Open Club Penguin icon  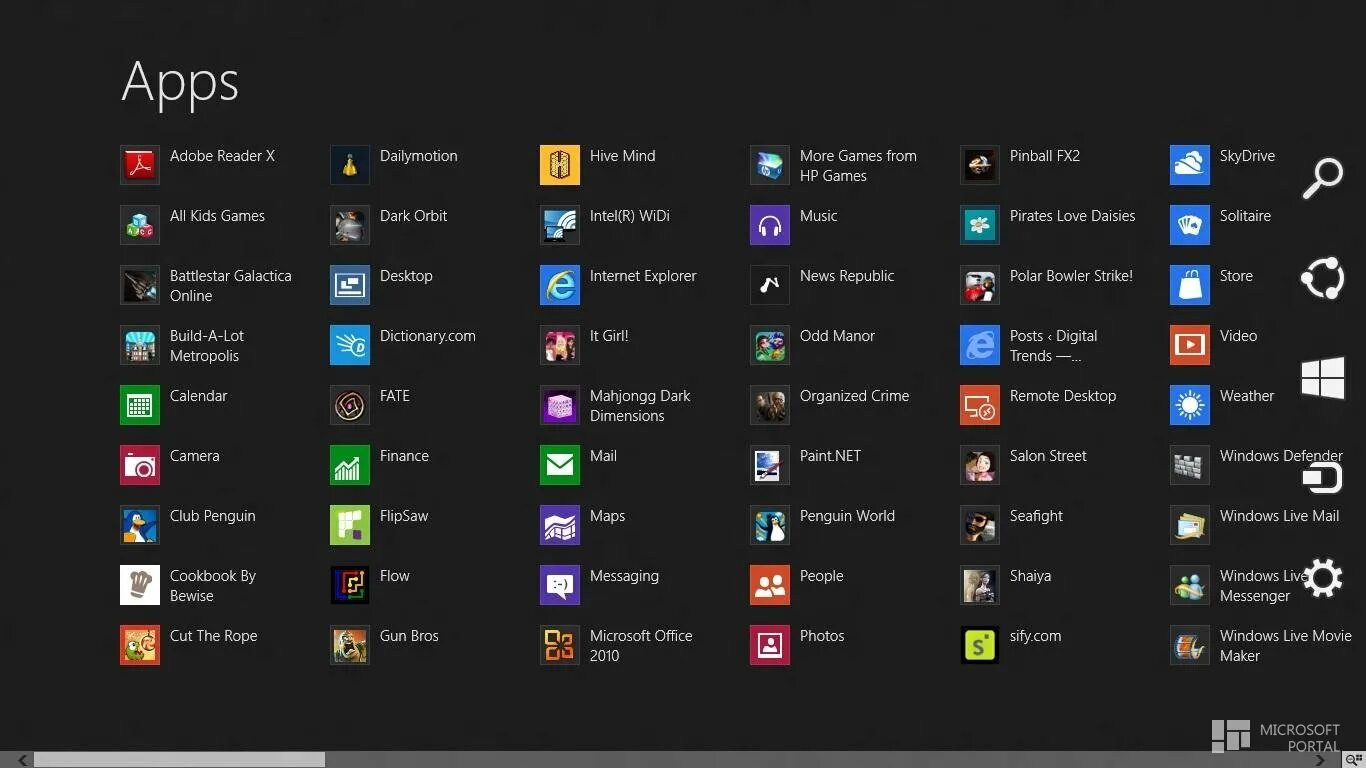click(x=140, y=525)
